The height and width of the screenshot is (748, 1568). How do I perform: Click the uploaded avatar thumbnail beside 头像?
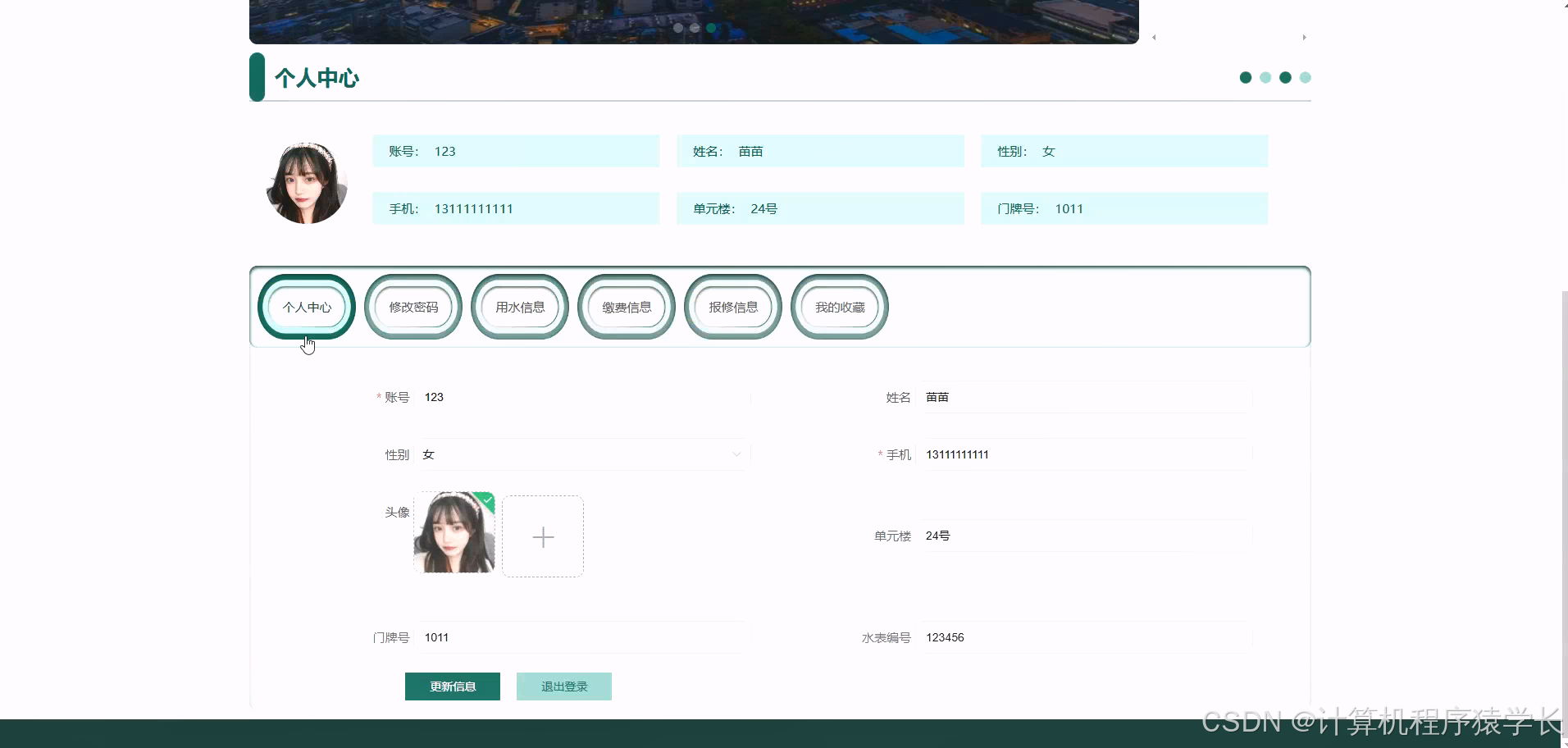pyautogui.click(x=454, y=533)
